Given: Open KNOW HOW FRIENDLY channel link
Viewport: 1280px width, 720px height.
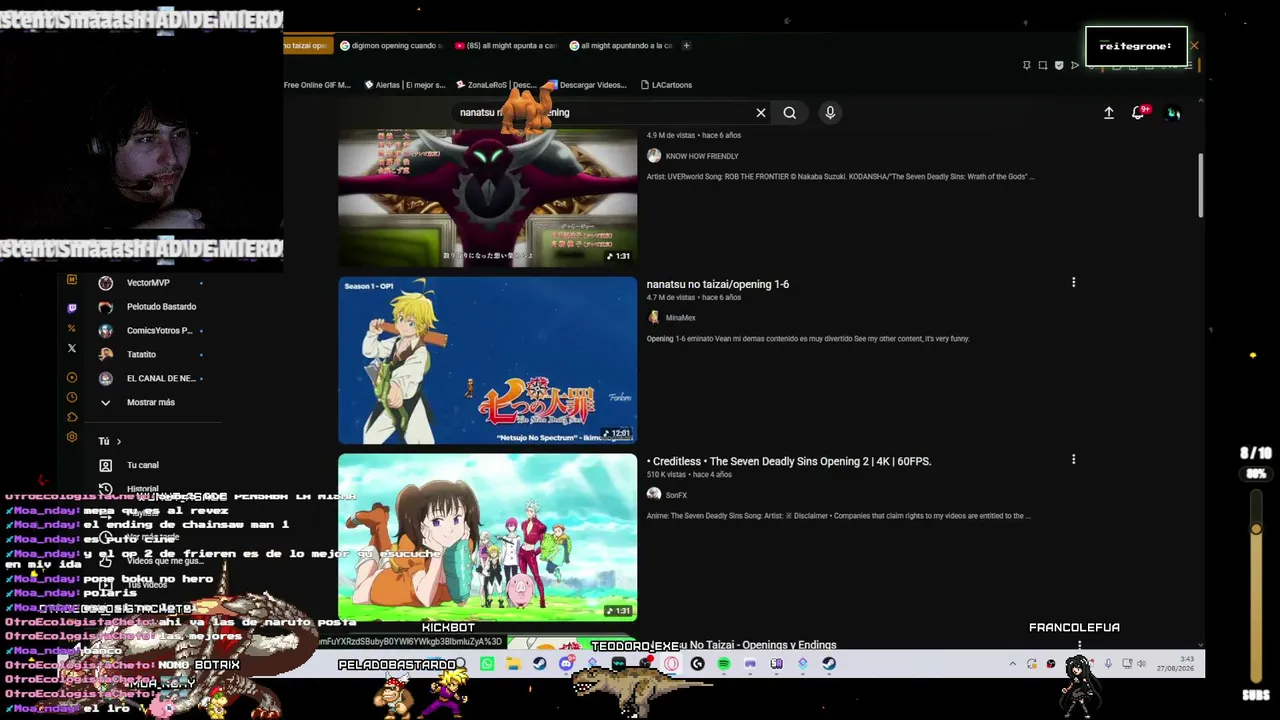Looking at the screenshot, I should pyautogui.click(x=702, y=156).
